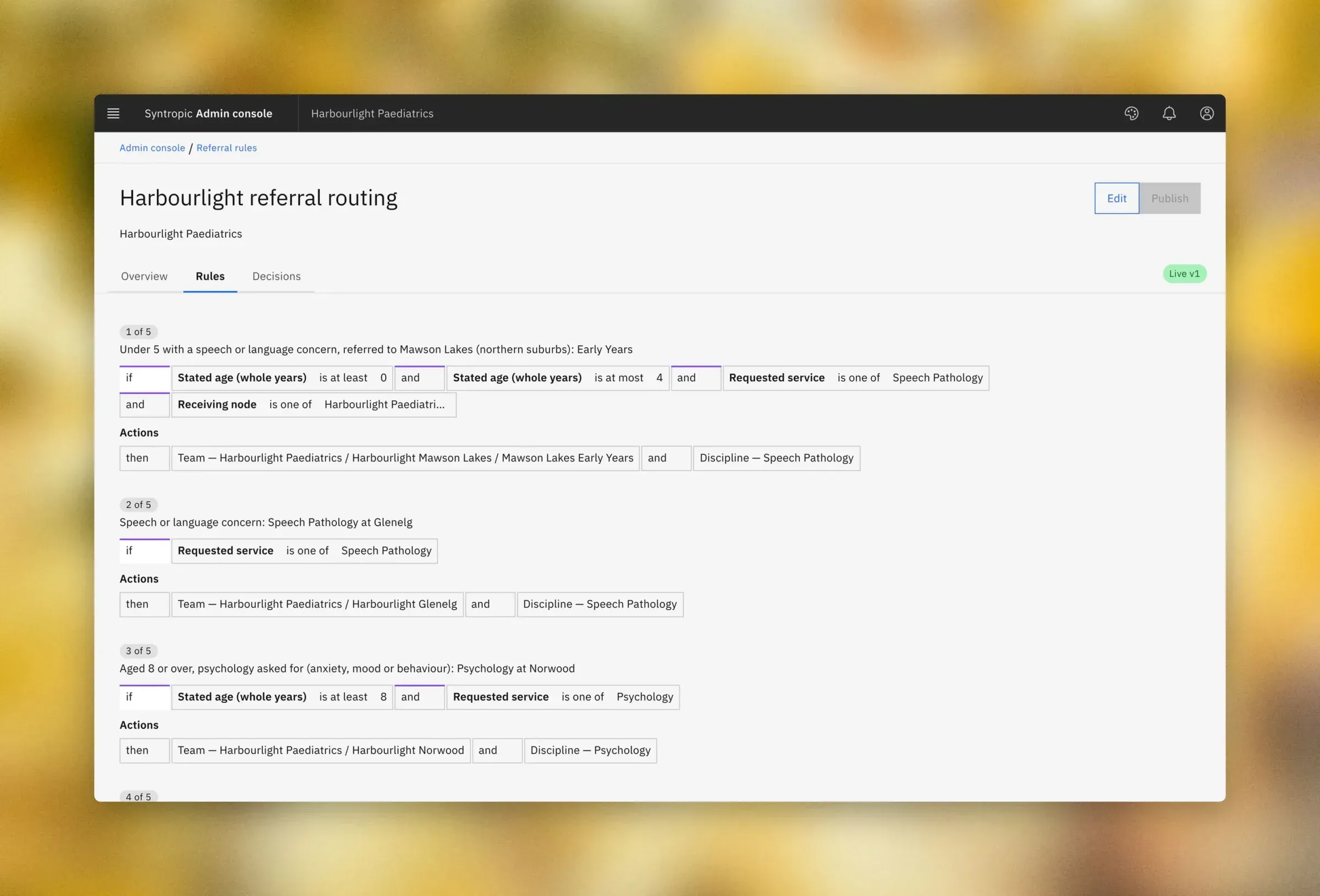Viewport: 1320px width, 896px height.
Task: Click the Edit button
Action: pyautogui.click(x=1116, y=199)
